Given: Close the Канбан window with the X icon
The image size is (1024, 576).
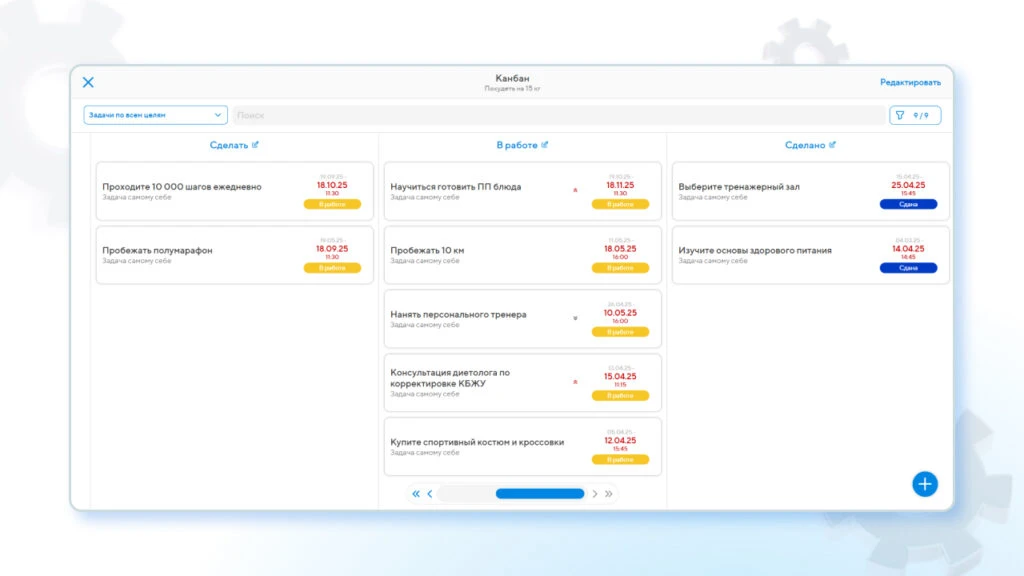Looking at the screenshot, I should pyautogui.click(x=88, y=82).
